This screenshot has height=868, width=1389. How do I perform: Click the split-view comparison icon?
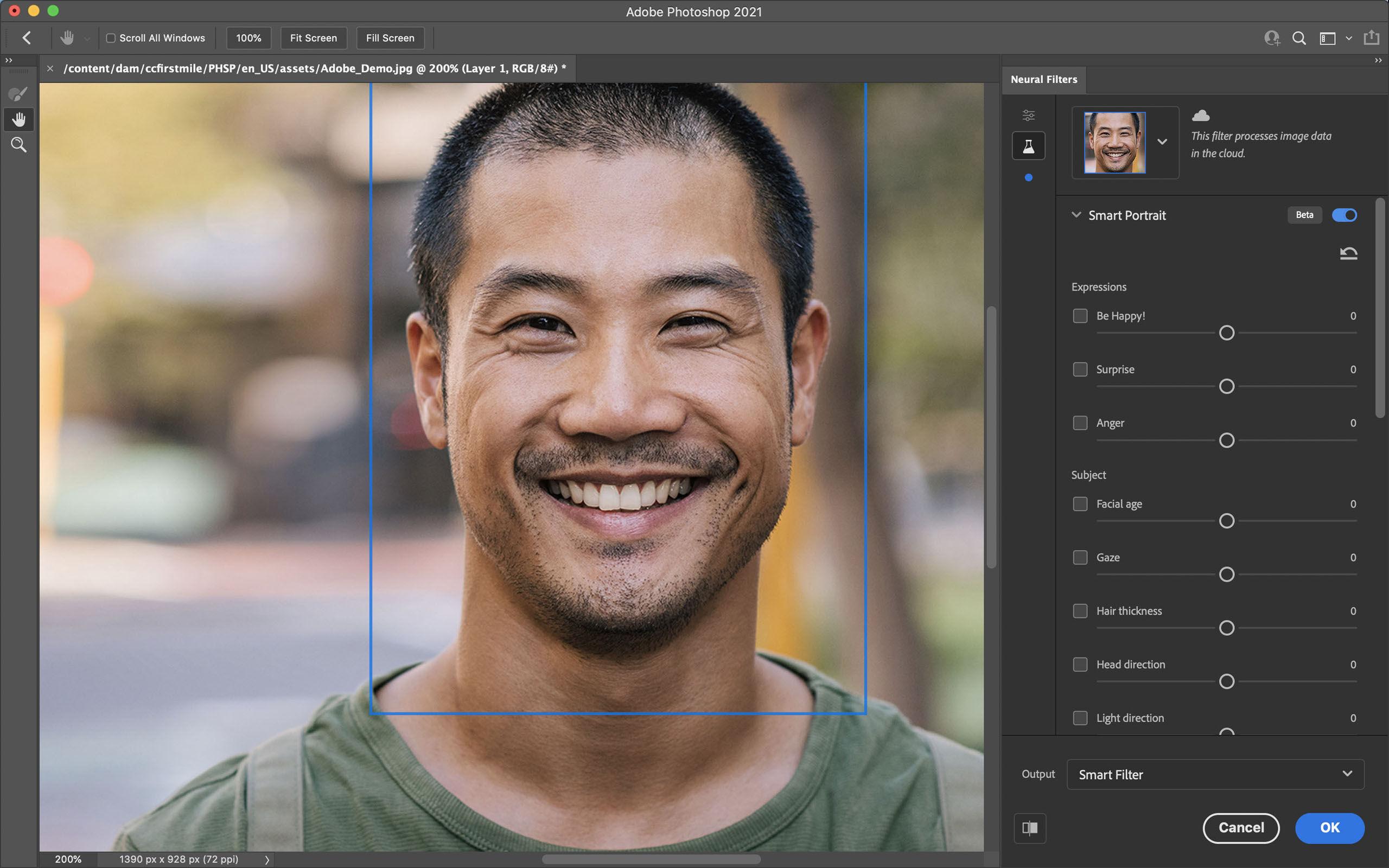[1029, 827]
